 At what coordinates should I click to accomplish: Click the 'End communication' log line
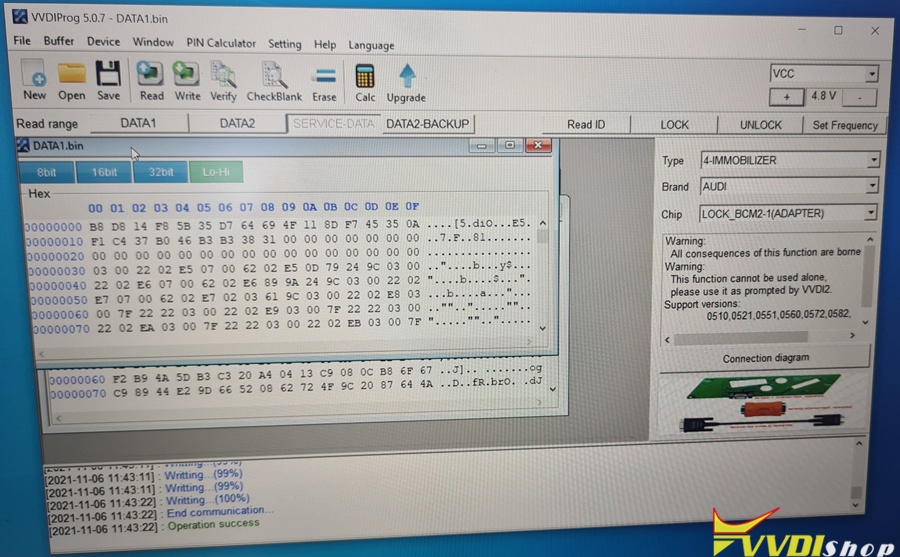(x=220, y=511)
